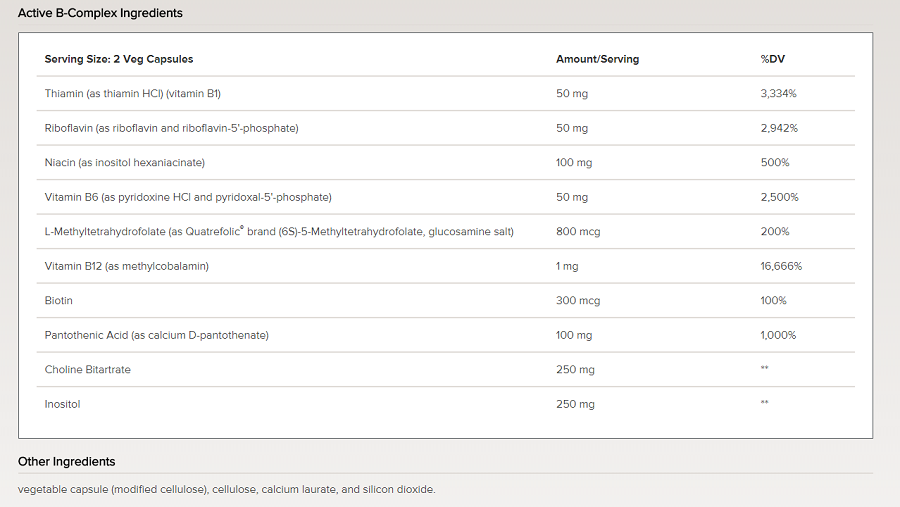Click the 16,666% daily value for B12
This screenshot has width=900, height=507.
click(x=781, y=266)
